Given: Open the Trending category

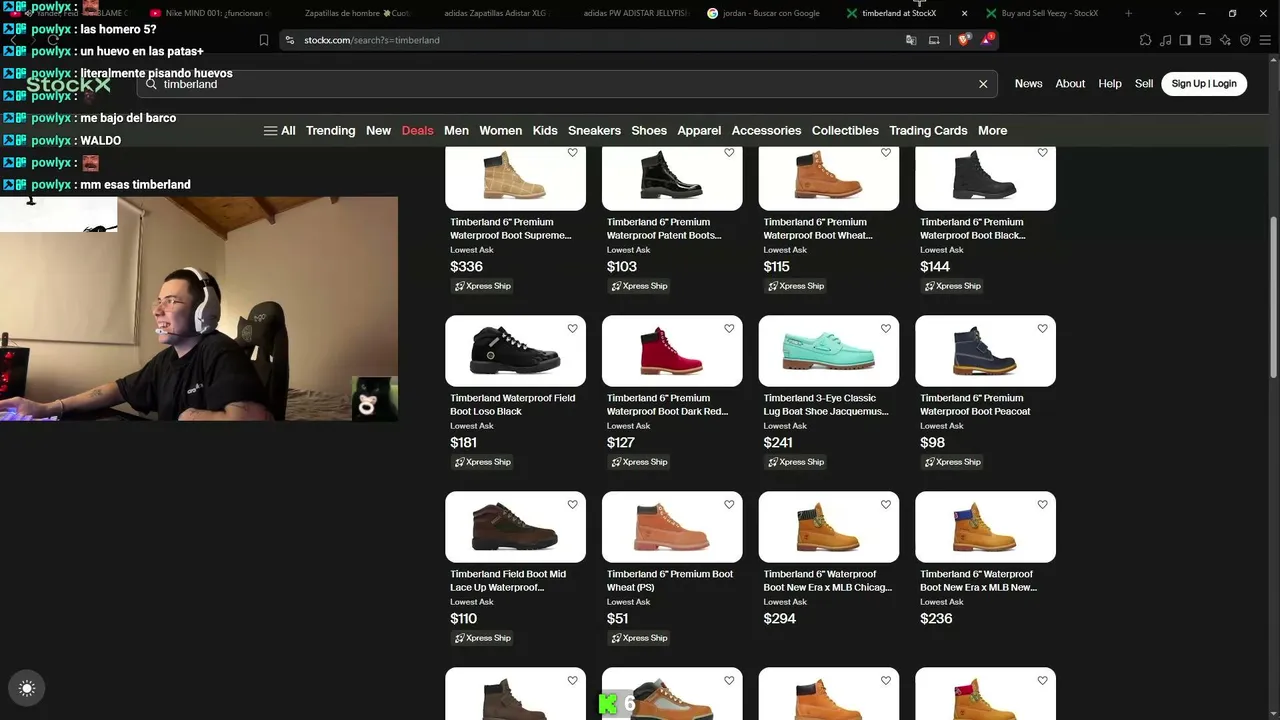Looking at the screenshot, I should click(x=330, y=131).
